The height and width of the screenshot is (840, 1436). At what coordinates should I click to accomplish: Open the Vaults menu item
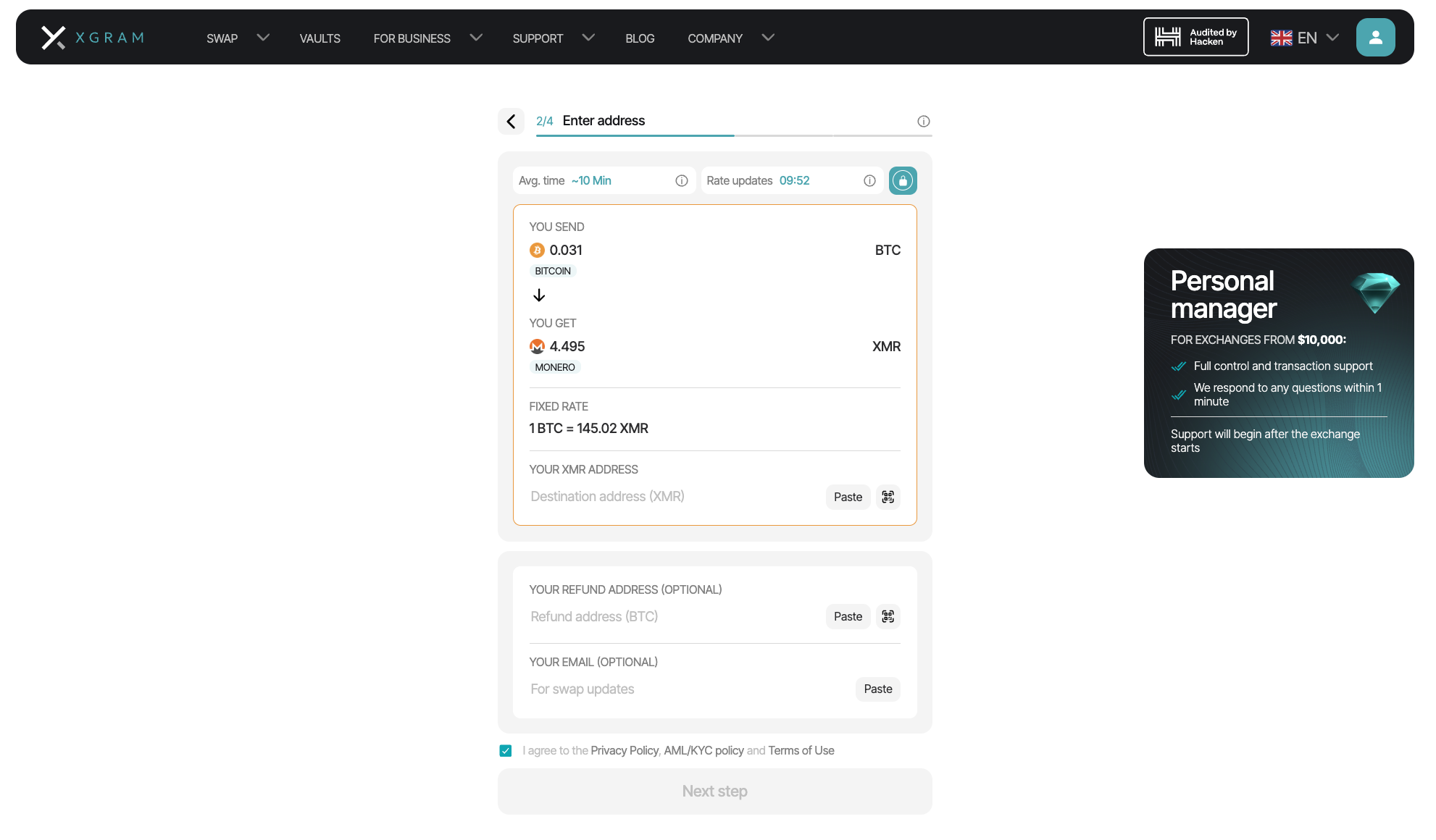[320, 38]
